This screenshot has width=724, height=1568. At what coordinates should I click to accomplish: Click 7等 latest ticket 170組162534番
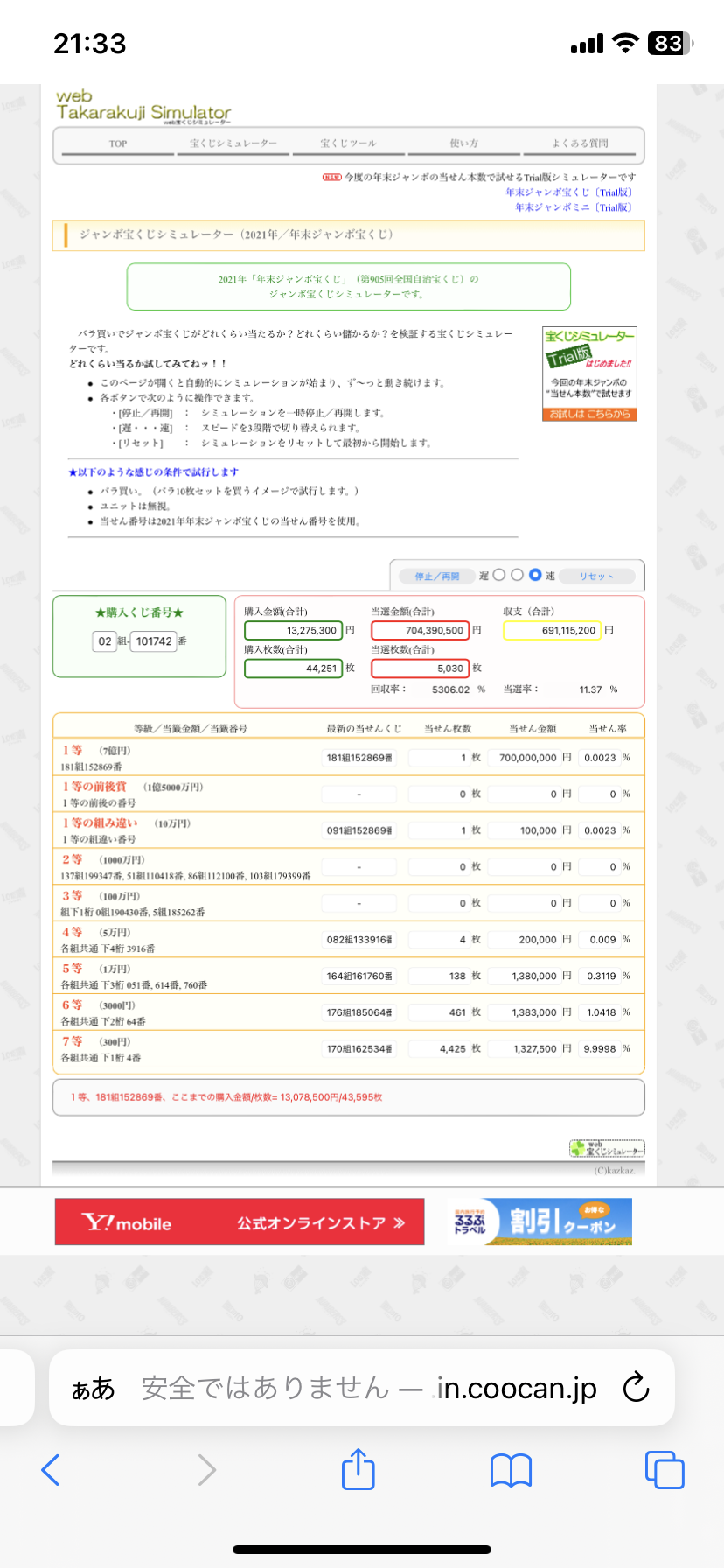point(359,1048)
